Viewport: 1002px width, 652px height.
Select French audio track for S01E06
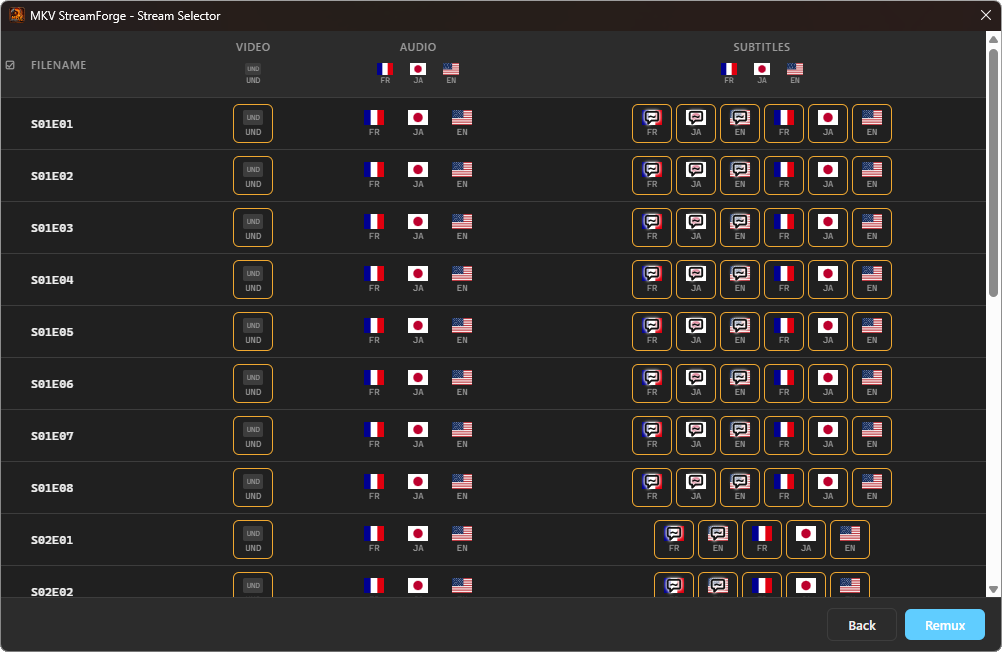click(374, 384)
